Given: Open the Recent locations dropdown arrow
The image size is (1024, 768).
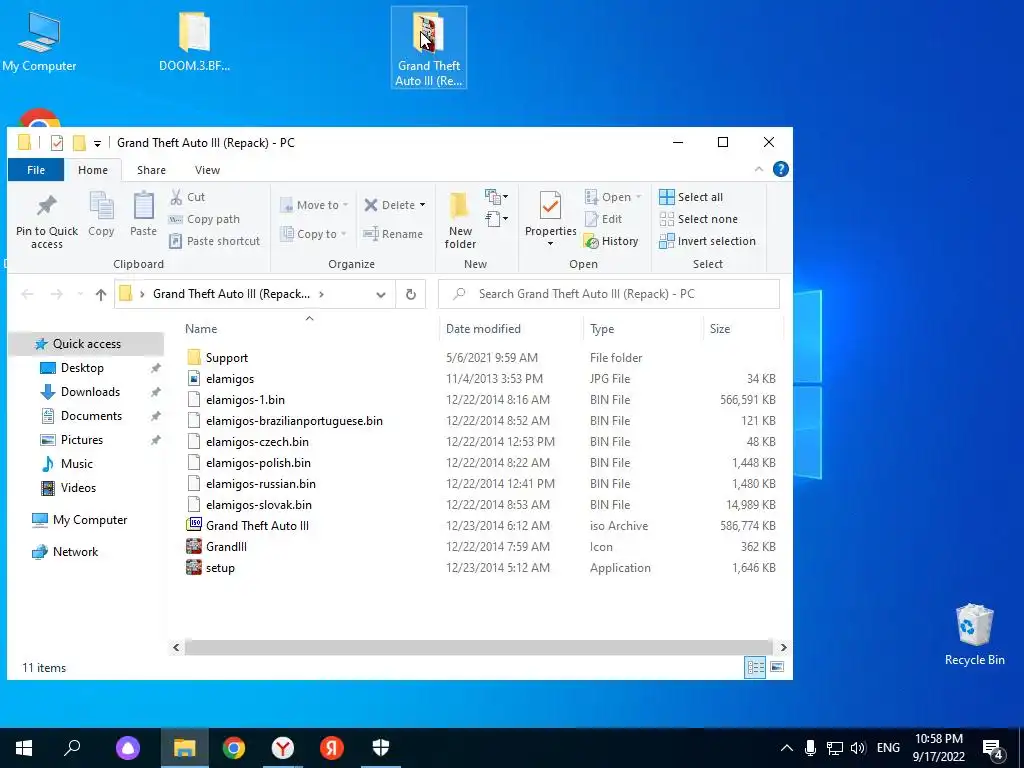Looking at the screenshot, I should (x=80, y=295).
